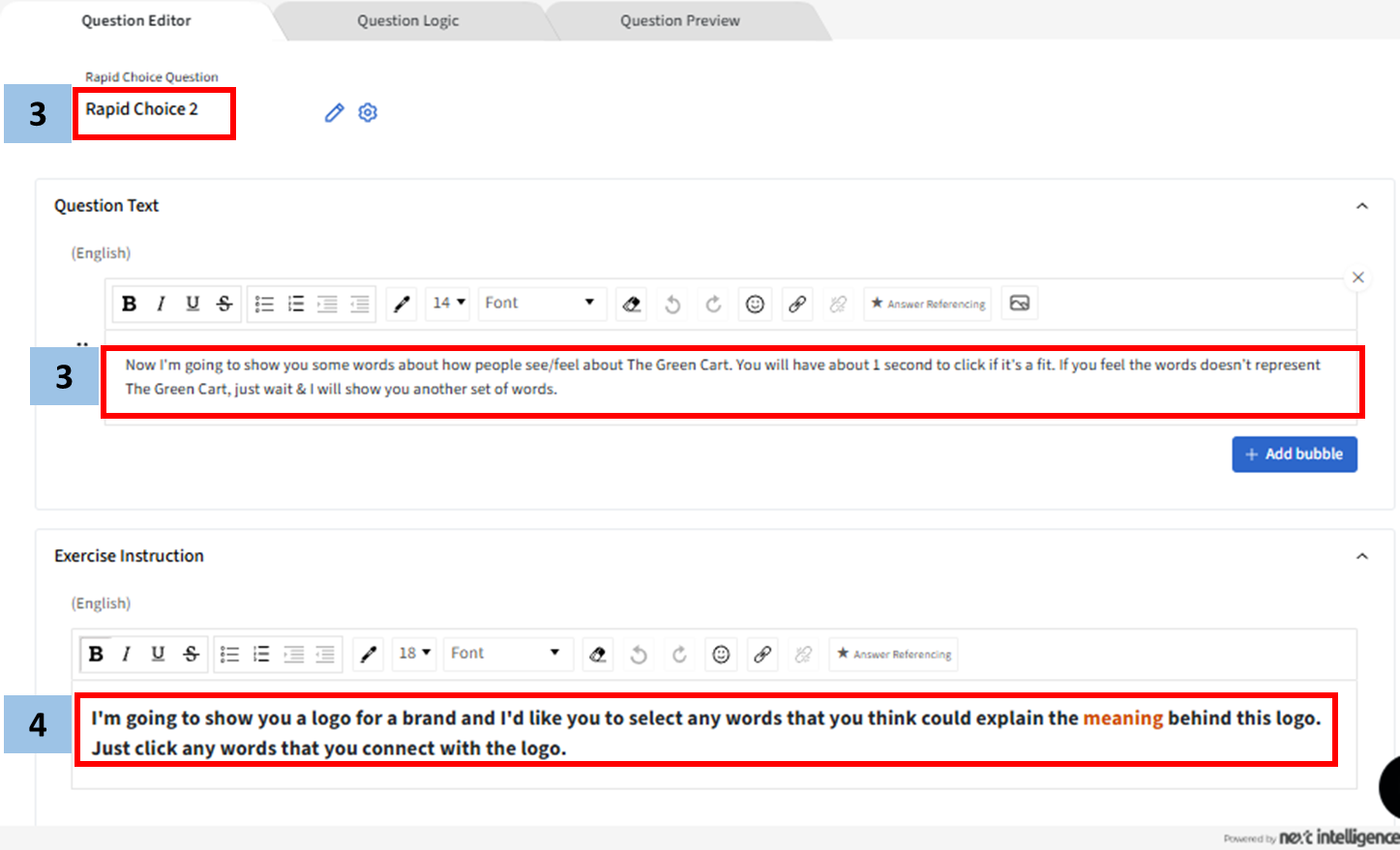
Task: Toggle Italic in the Exercise Instruction toolbar
Action: [x=126, y=655]
